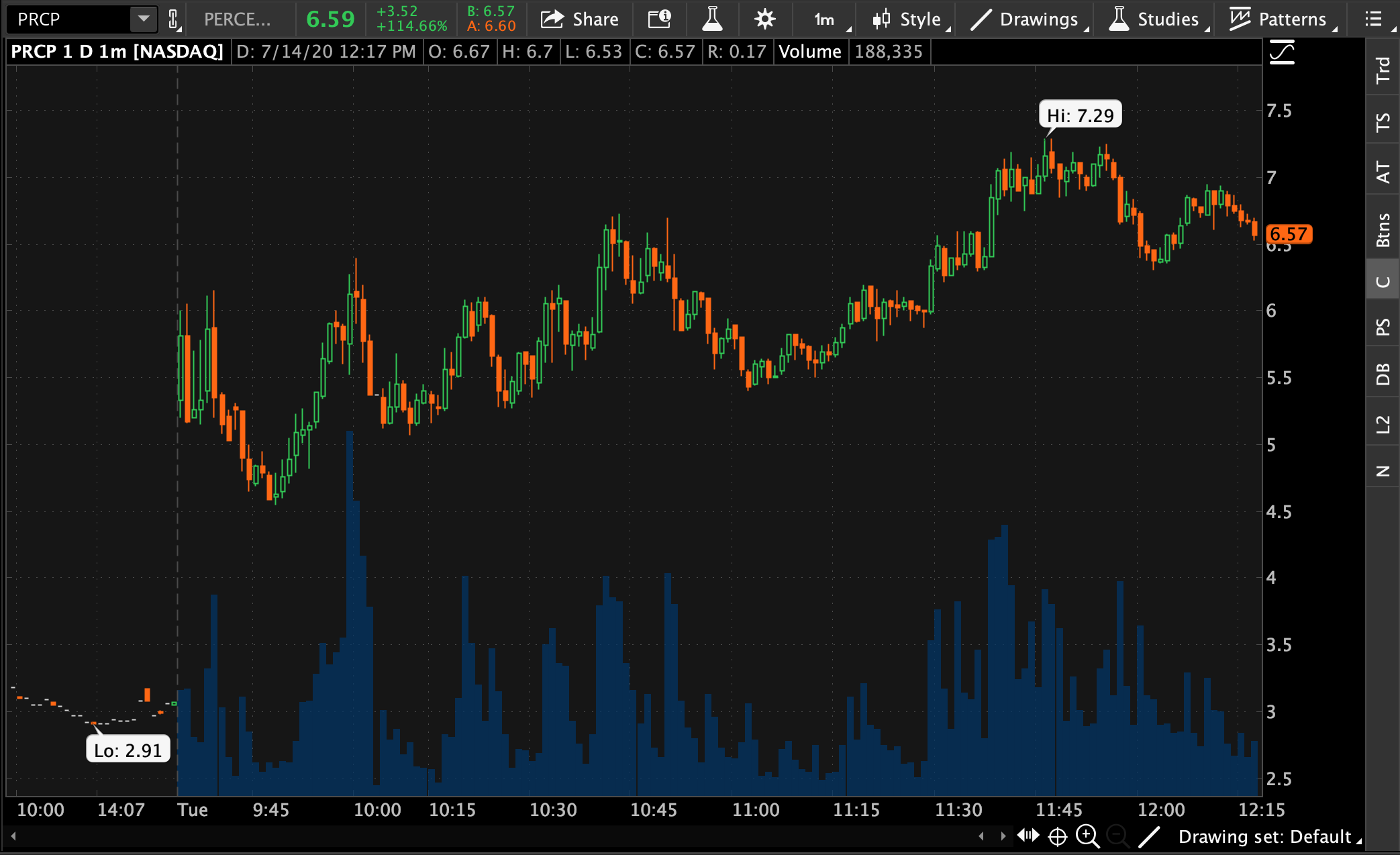The width and height of the screenshot is (1400, 855).
Task: Open the Trd sidebar tab
Action: tap(1383, 70)
